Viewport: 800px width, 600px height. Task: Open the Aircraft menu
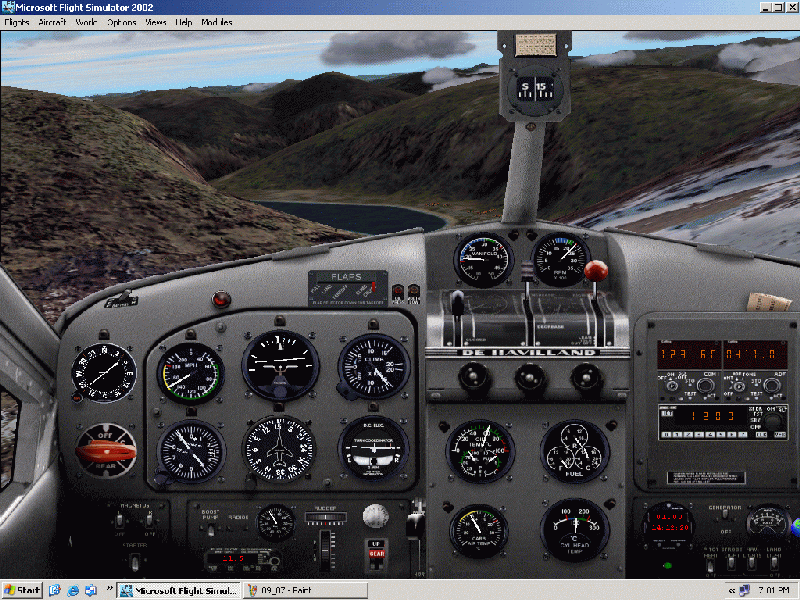point(52,22)
